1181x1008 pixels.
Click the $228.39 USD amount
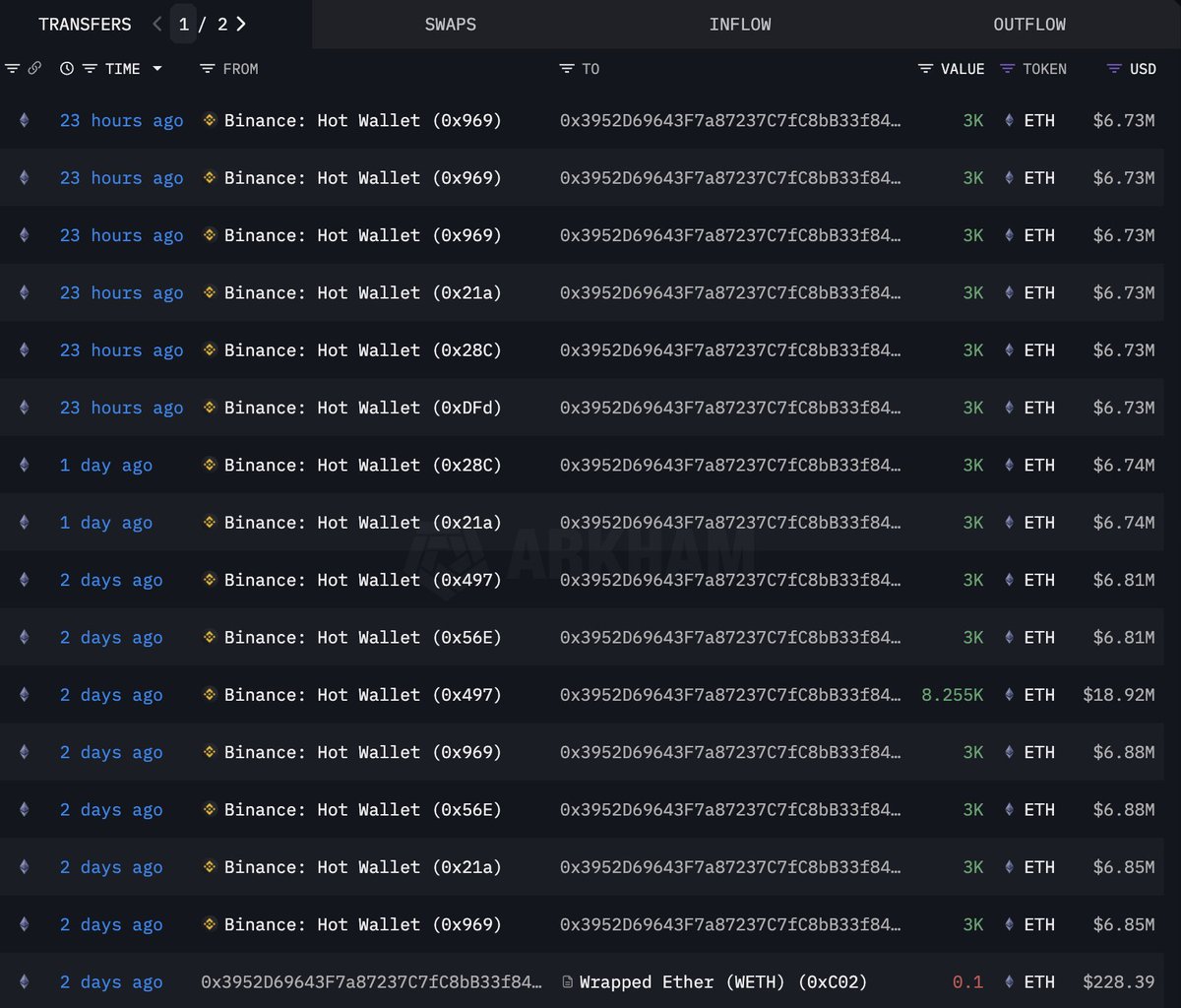1119,982
